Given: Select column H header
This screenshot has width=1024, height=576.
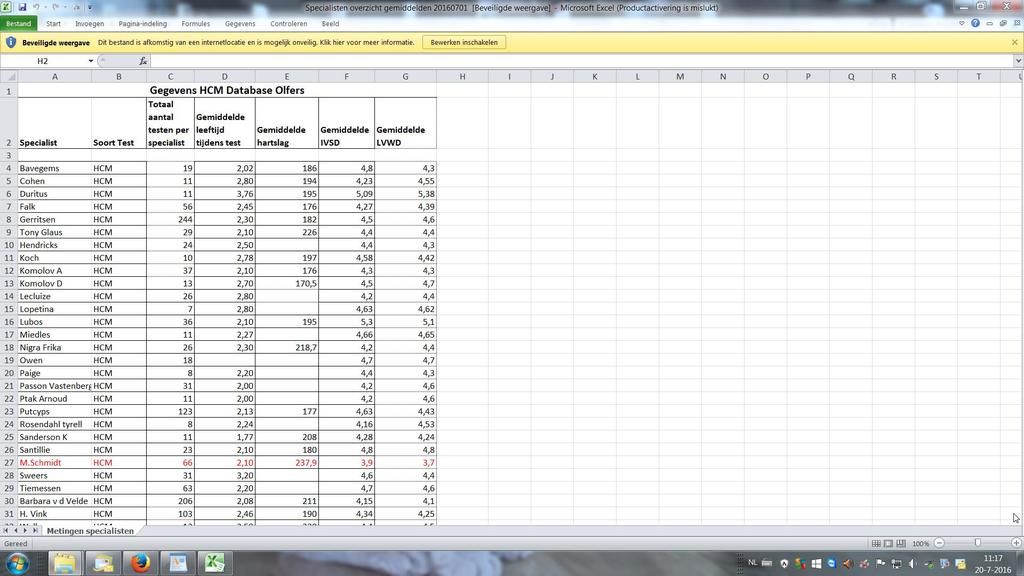Looking at the screenshot, I should [462, 76].
